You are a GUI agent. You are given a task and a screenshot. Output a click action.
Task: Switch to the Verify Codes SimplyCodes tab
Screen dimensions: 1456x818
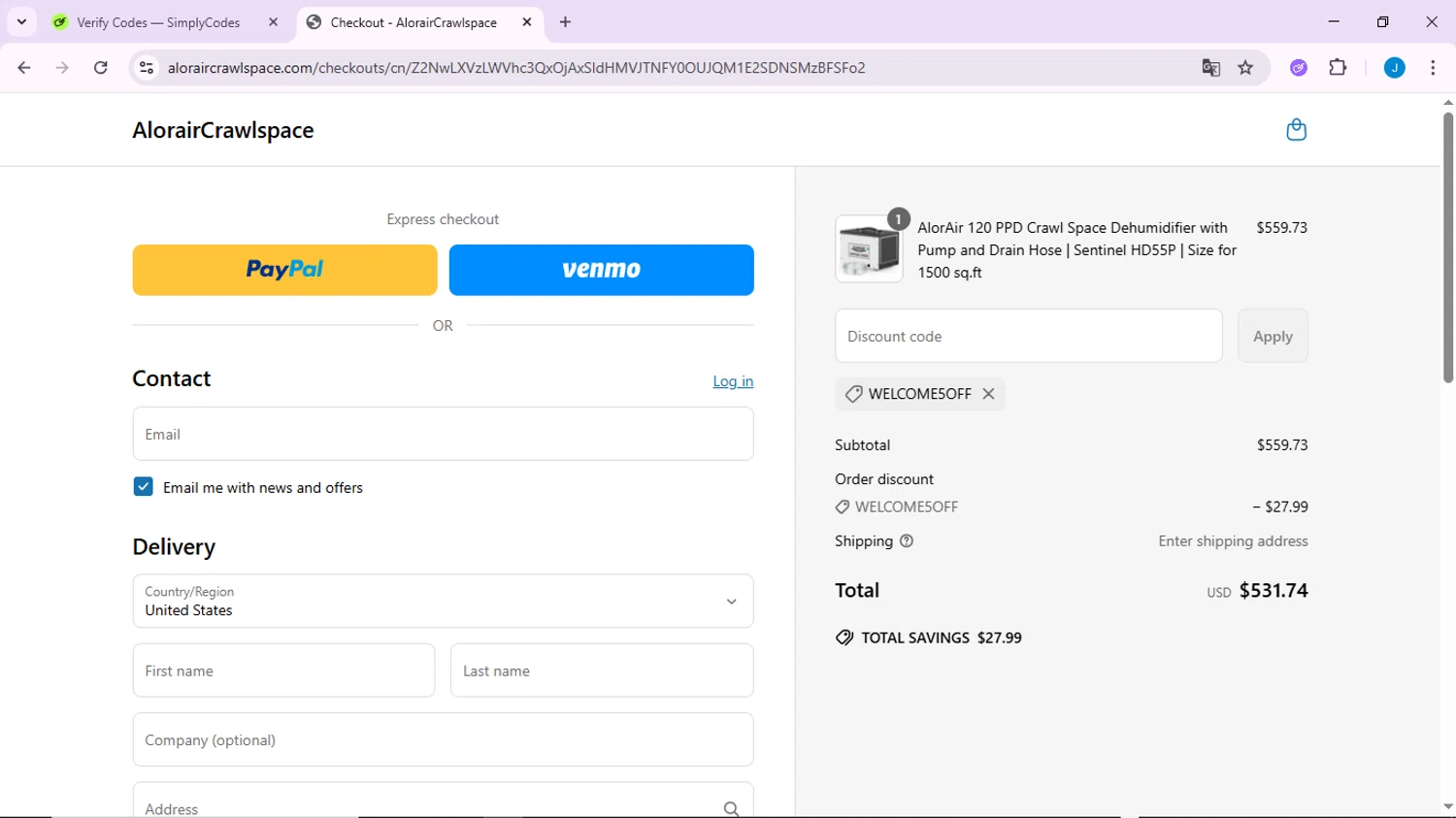[x=157, y=22]
